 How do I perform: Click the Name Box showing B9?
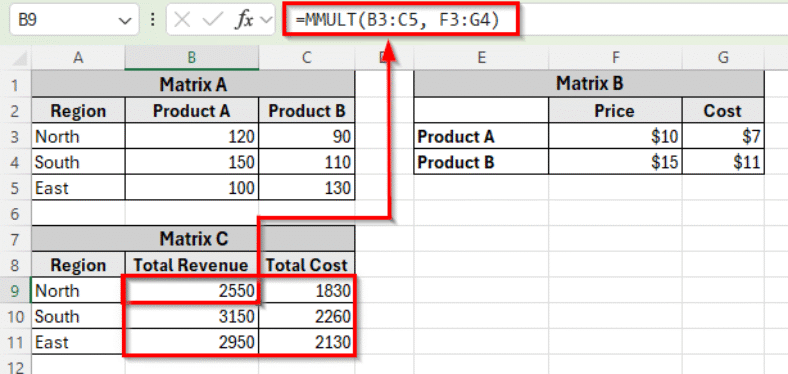click(x=74, y=20)
